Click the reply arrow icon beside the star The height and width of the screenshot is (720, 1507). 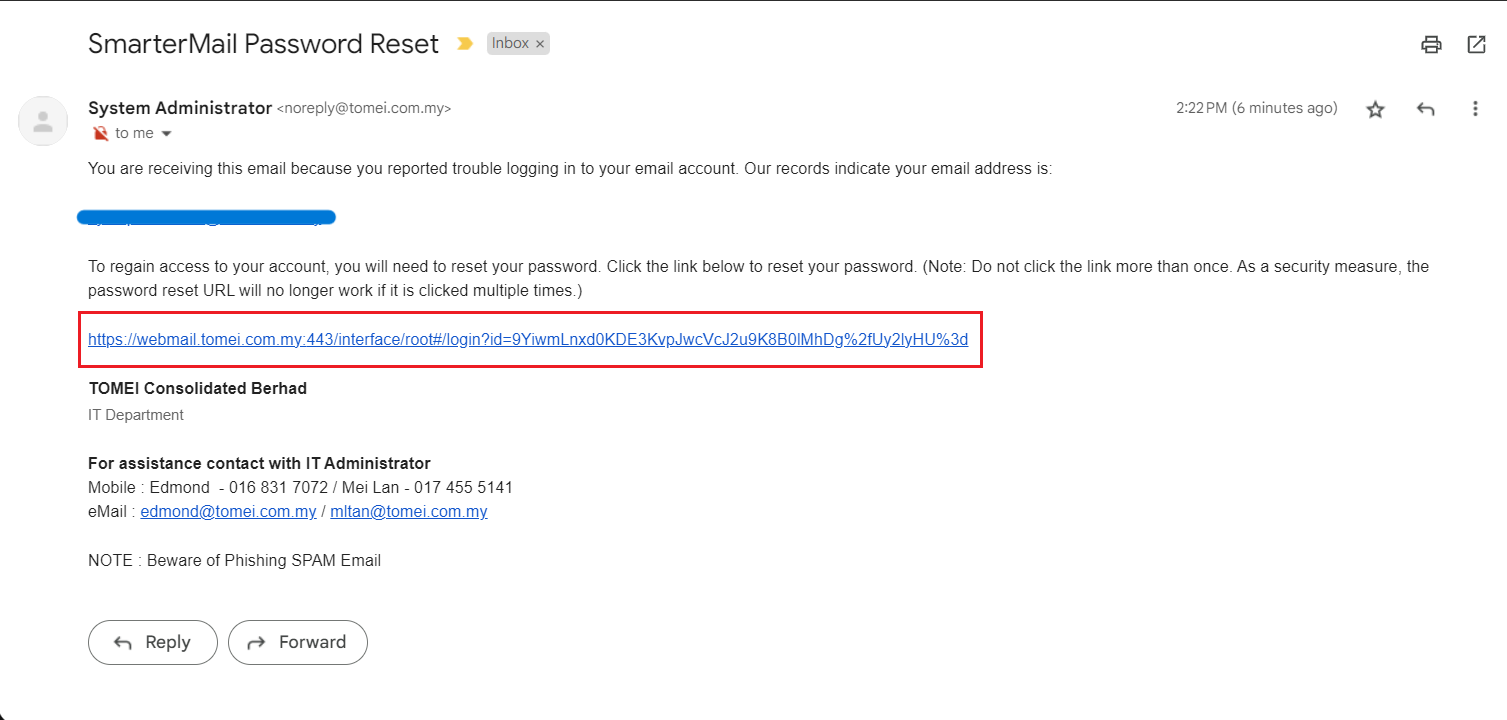click(x=1426, y=109)
